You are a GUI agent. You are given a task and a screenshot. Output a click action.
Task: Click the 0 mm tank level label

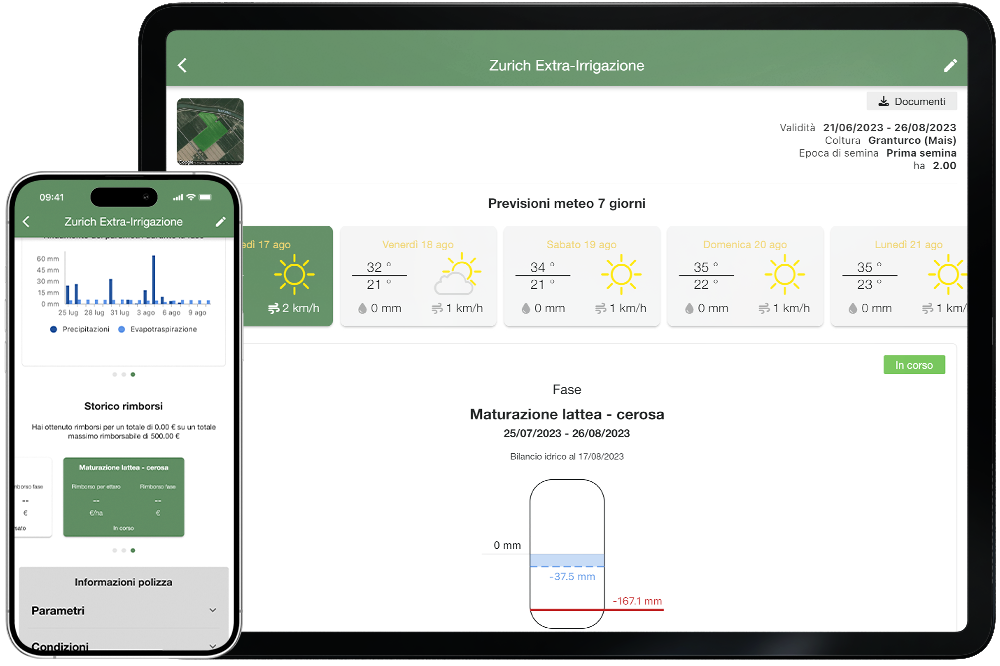(507, 545)
